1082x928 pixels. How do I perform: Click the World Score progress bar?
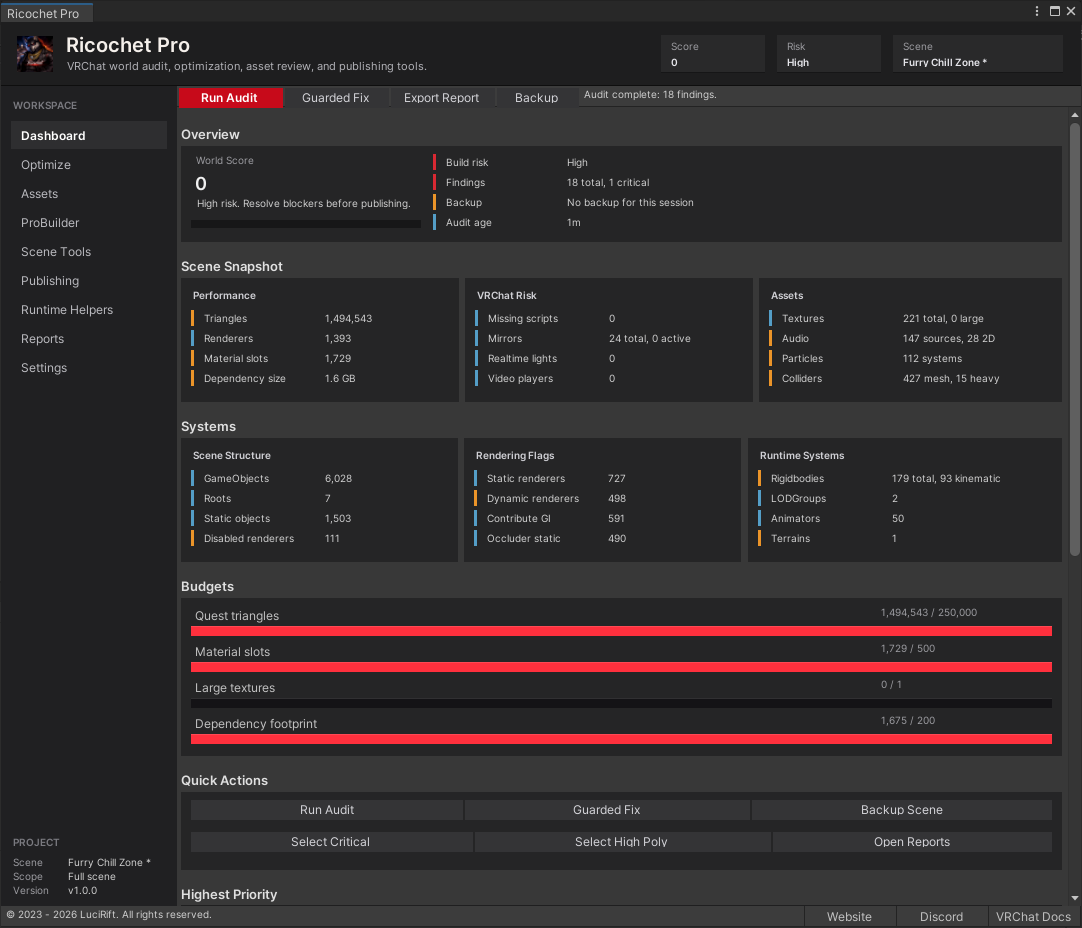tap(306, 224)
